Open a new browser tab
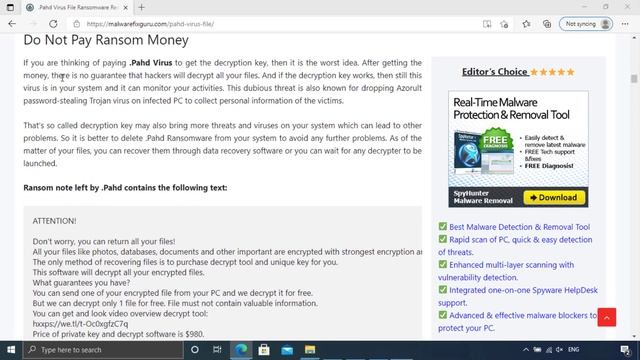 [x=141, y=7]
